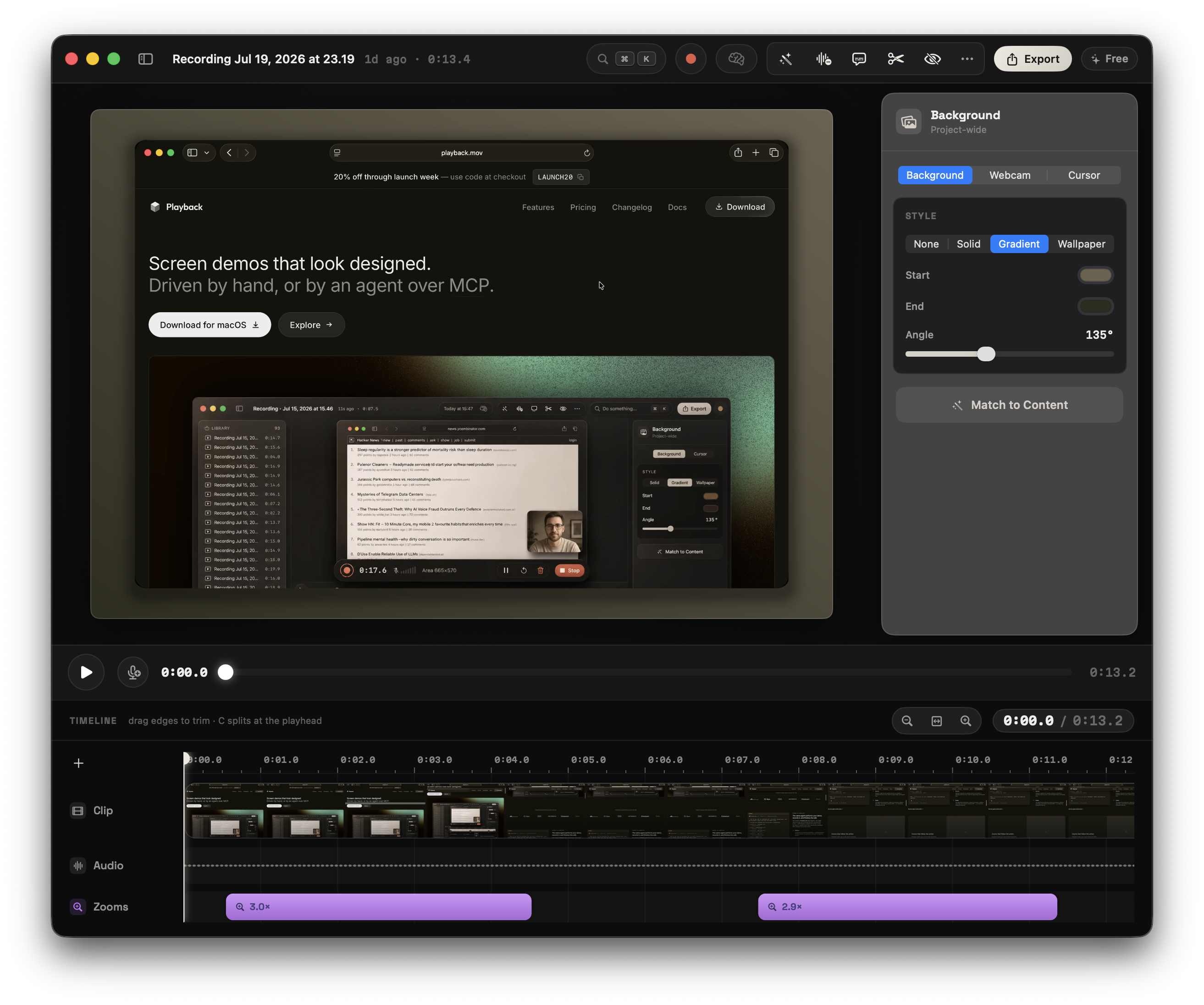
Task: Open the gradient Start color swatch
Action: (x=1095, y=275)
